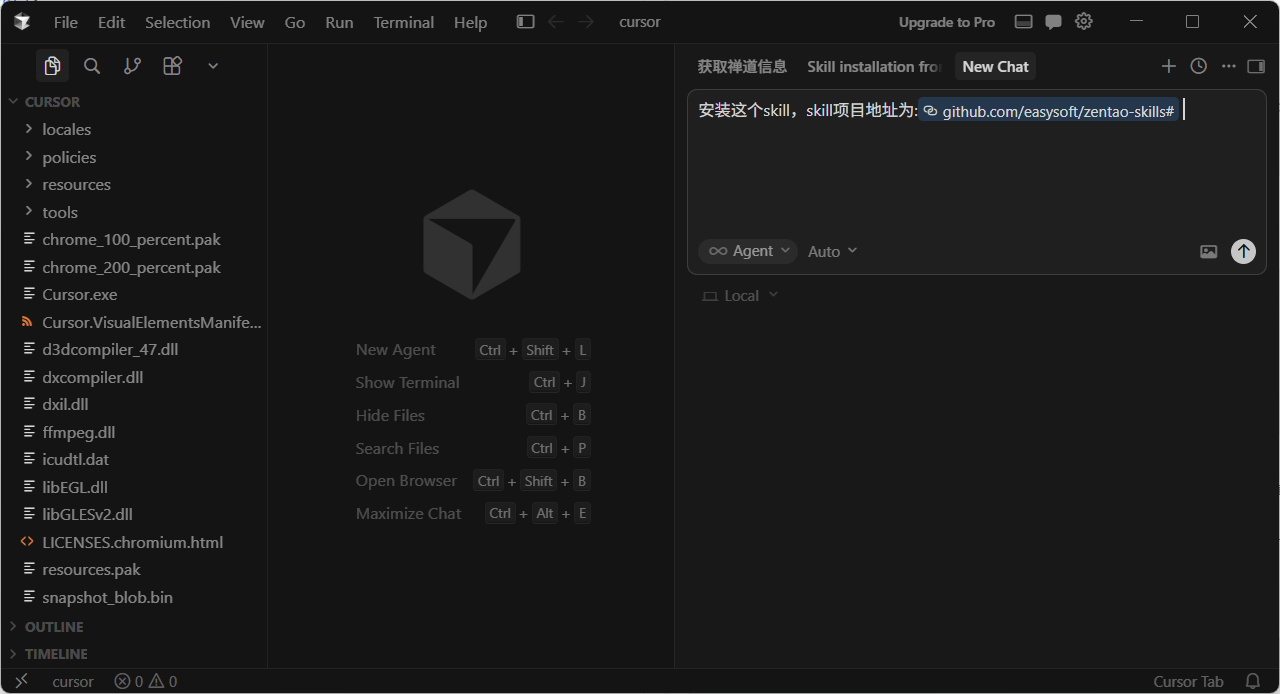This screenshot has height=694, width=1280.
Task: Send the message with the arrow button
Action: (1243, 251)
